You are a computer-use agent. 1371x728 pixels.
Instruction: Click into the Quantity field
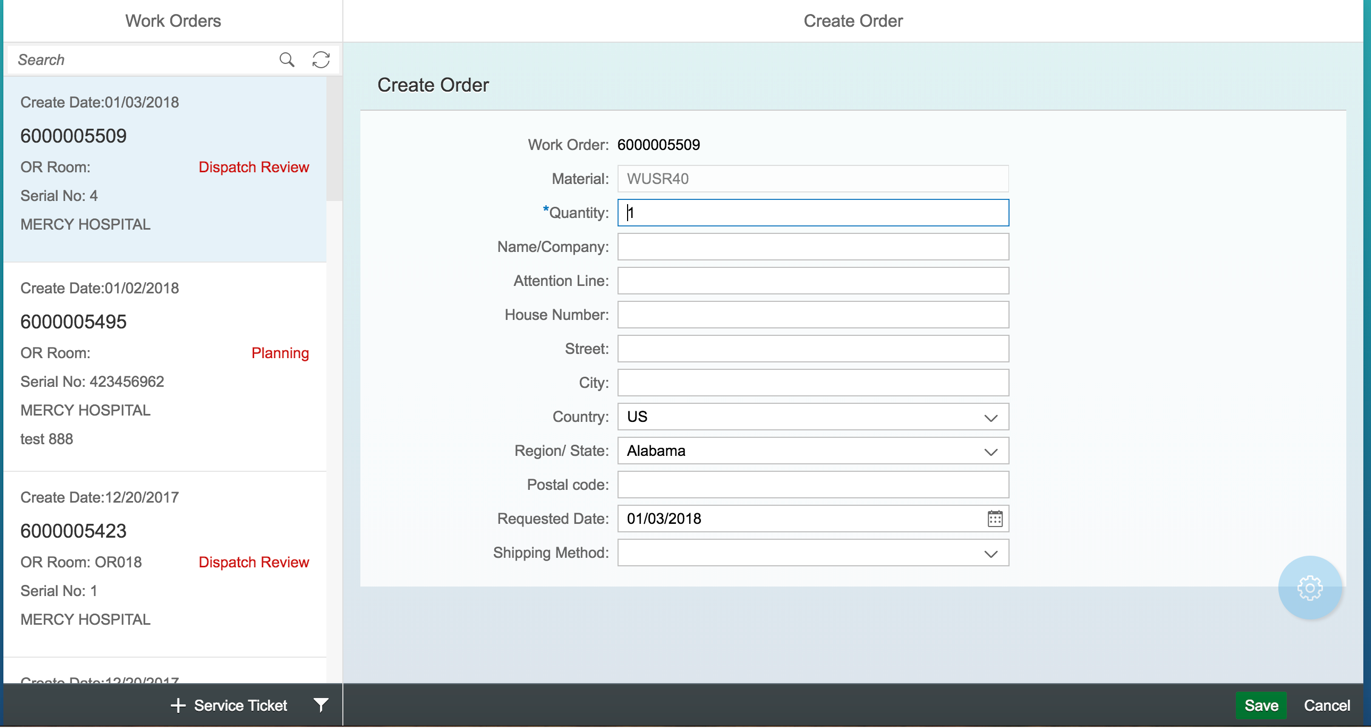tap(813, 213)
